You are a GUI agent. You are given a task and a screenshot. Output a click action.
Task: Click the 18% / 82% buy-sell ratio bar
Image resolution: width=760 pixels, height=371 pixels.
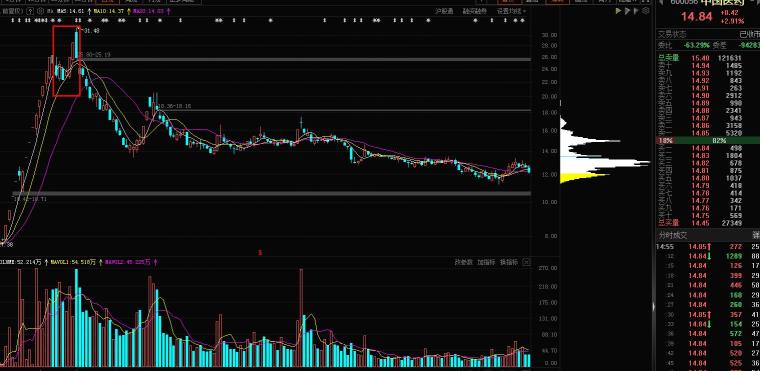tap(708, 141)
